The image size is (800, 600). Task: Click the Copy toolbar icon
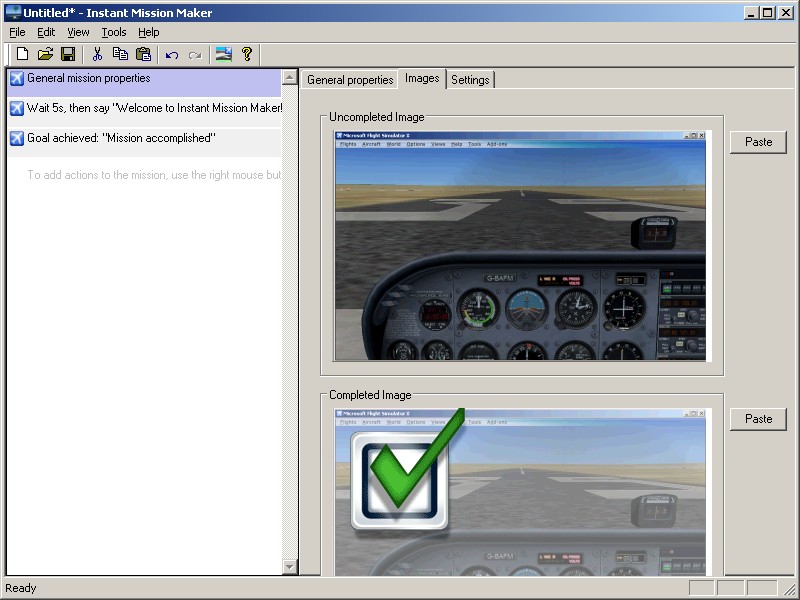pyautogui.click(x=120, y=54)
